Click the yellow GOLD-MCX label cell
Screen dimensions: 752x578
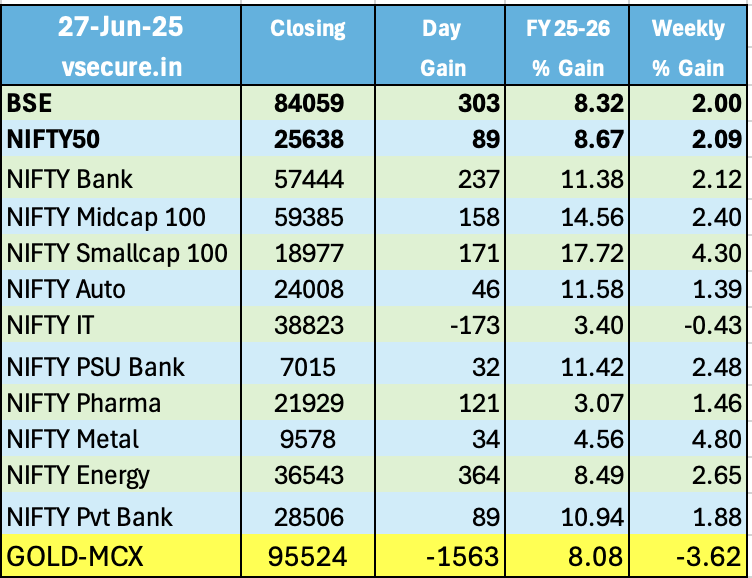pyautogui.click(x=120, y=555)
